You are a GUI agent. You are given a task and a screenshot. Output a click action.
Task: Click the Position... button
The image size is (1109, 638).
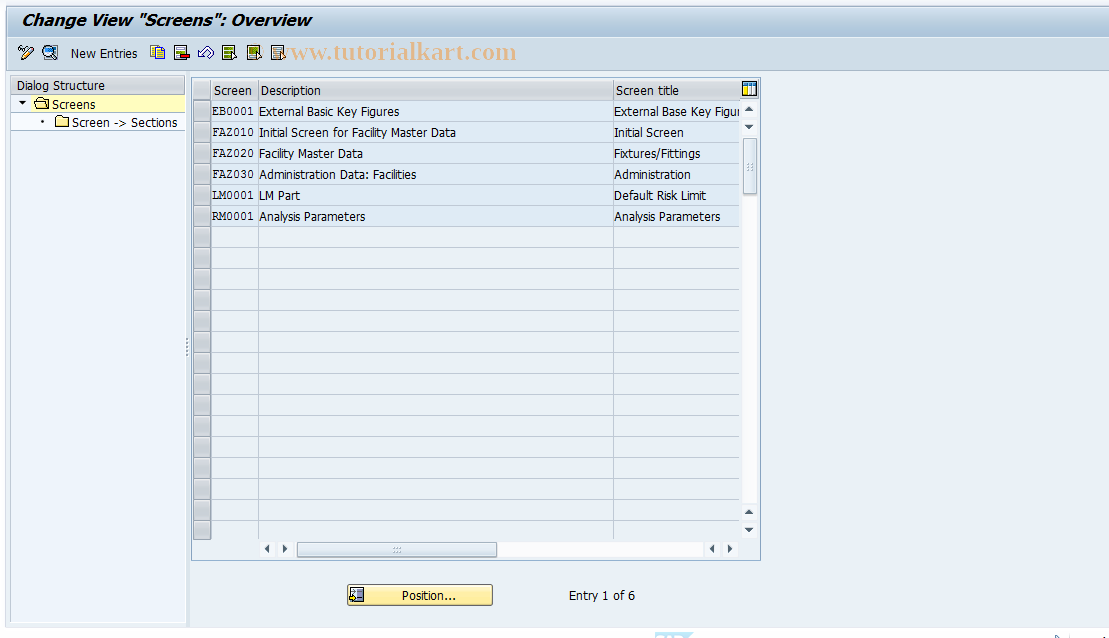click(419, 595)
